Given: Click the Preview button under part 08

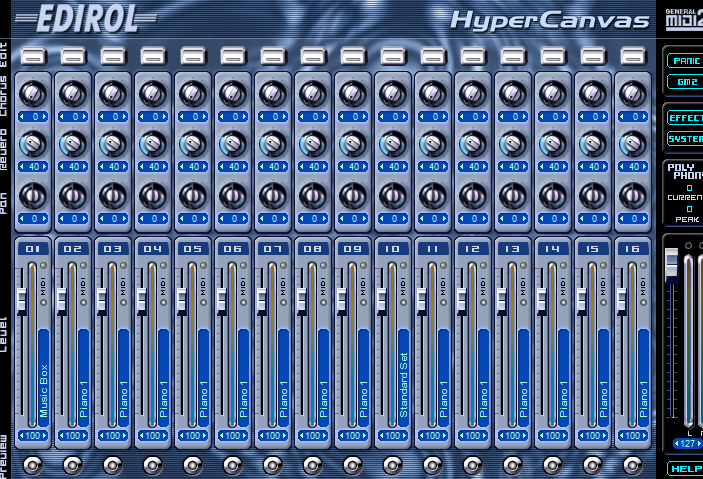Looking at the screenshot, I should (312, 465).
